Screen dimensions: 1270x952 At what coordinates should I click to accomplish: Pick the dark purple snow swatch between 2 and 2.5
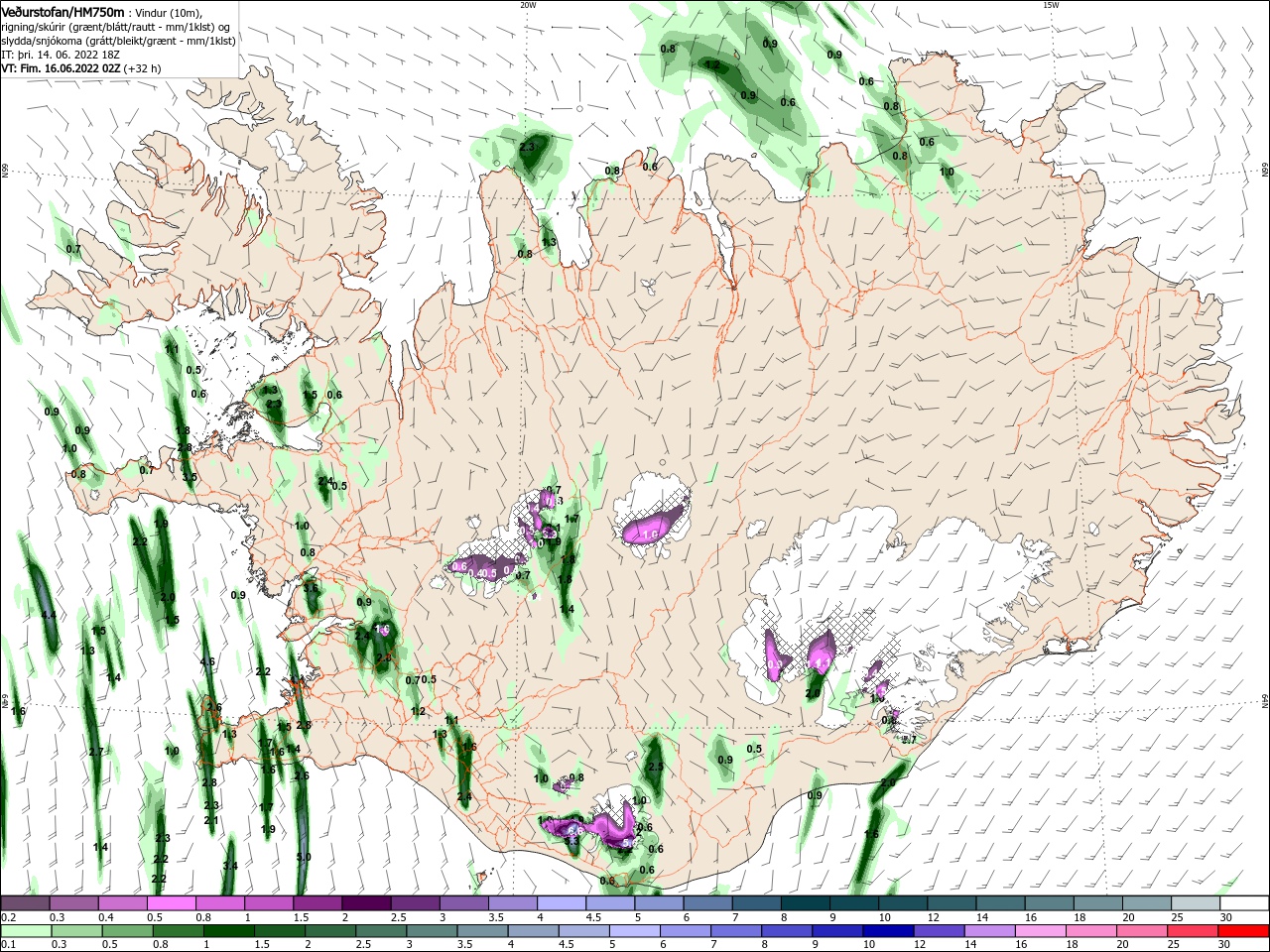pyautogui.click(x=366, y=903)
